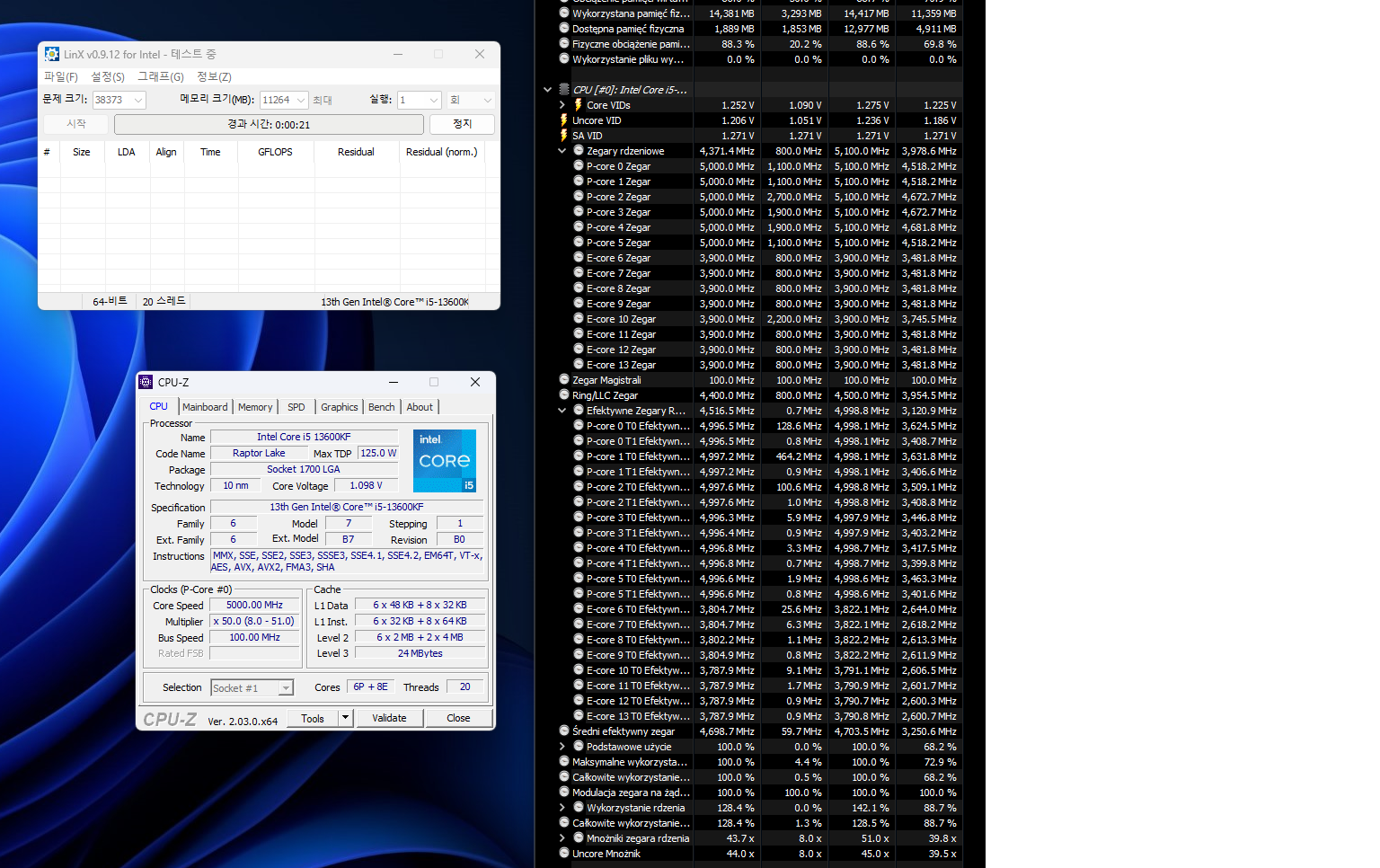The image size is (1380, 868).
Task: Expand the Podstawowe użycie node
Action: pos(562,747)
